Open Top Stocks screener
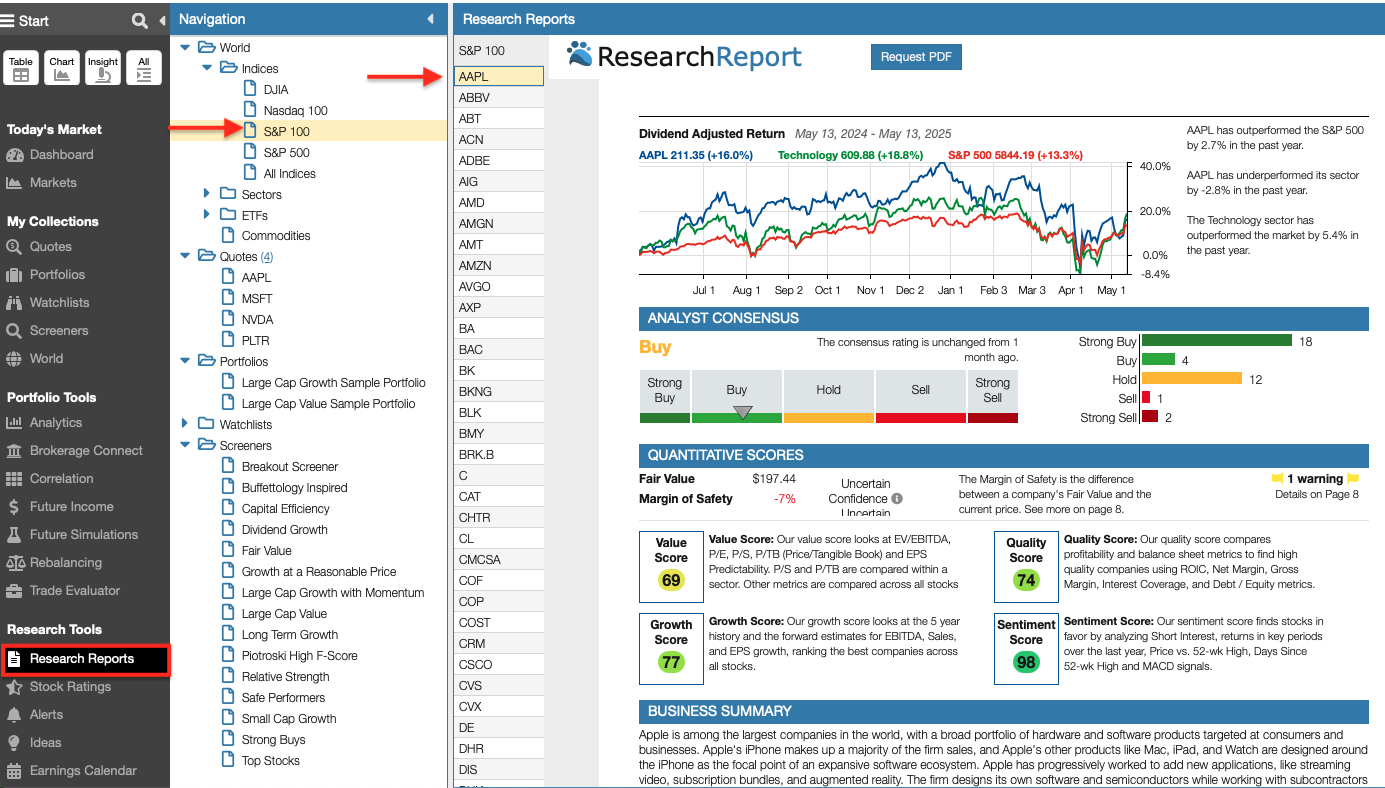Screen dimensions: 1385x788 [x=270, y=761]
